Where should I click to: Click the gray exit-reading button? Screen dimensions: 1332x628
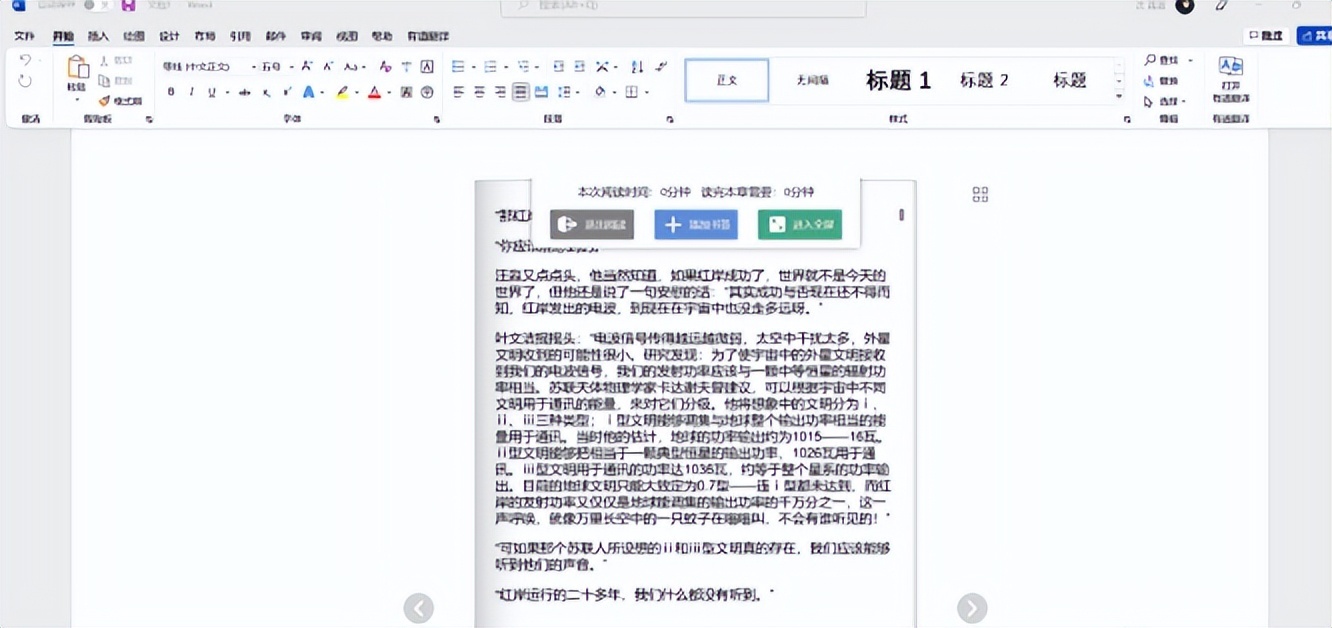(x=592, y=224)
